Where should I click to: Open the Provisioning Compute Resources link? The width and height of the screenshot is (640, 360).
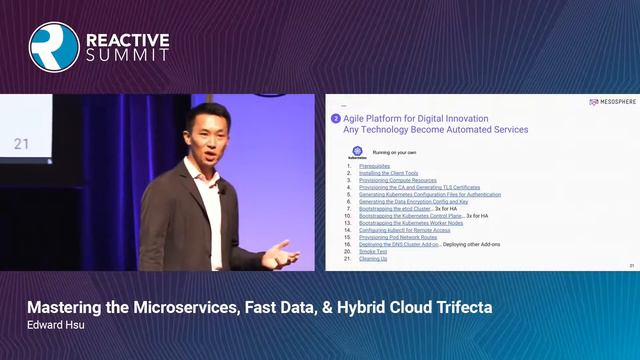[398, 180]
